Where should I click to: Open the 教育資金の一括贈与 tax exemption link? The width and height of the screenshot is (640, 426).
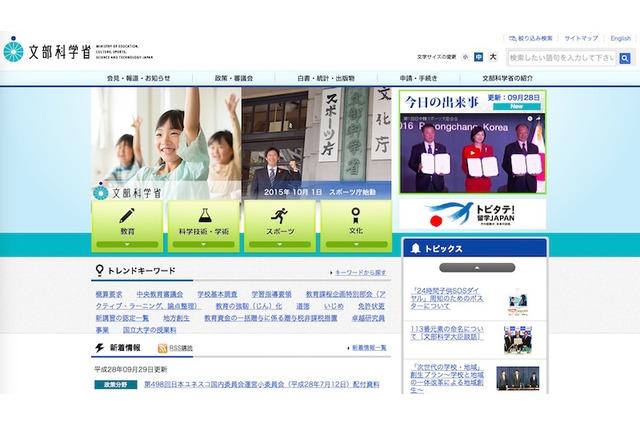coord(271,318)
